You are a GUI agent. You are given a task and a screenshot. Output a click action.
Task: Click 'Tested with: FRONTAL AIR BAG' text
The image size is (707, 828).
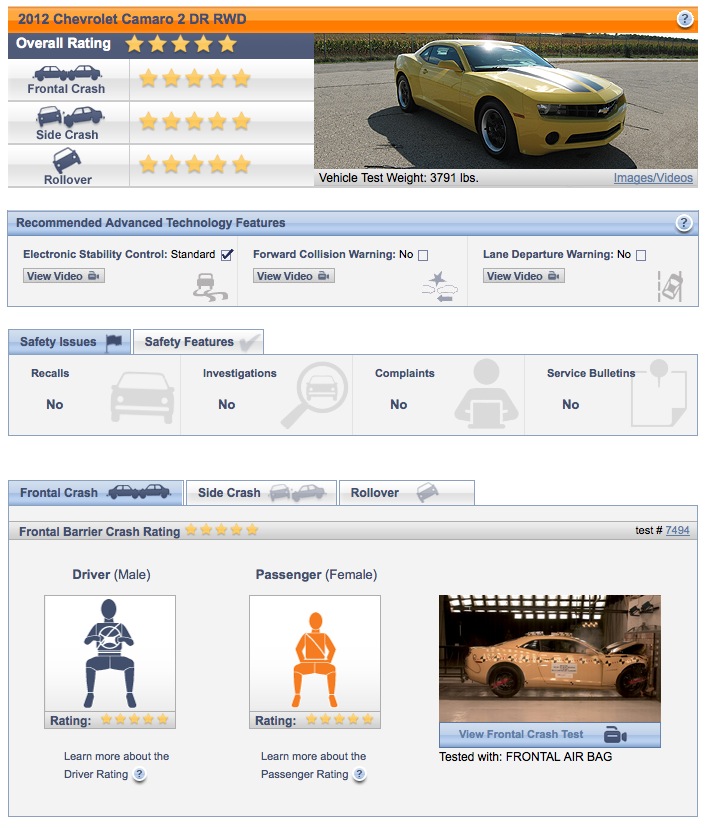(525, 757)
